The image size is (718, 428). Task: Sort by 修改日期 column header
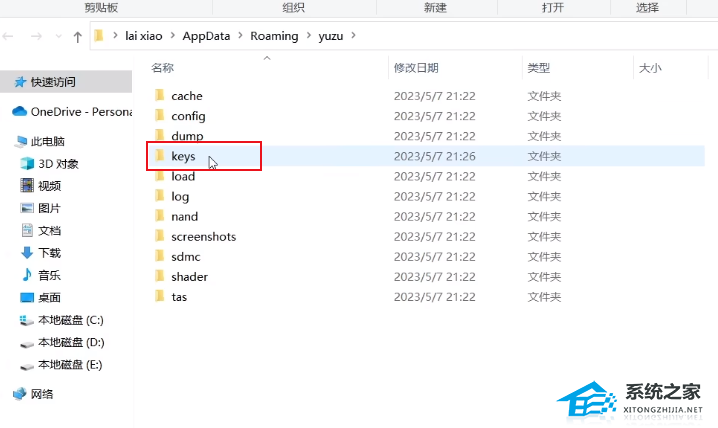(416, 68)
